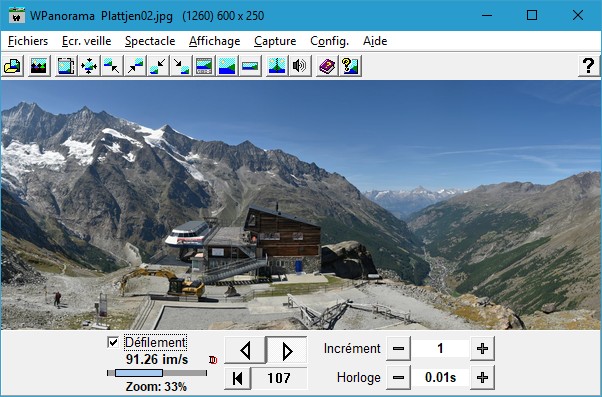Viewport: 602px width, 397px height.
Task: Move window to the bottom-left corner icon
Action: tap(158, 66)
